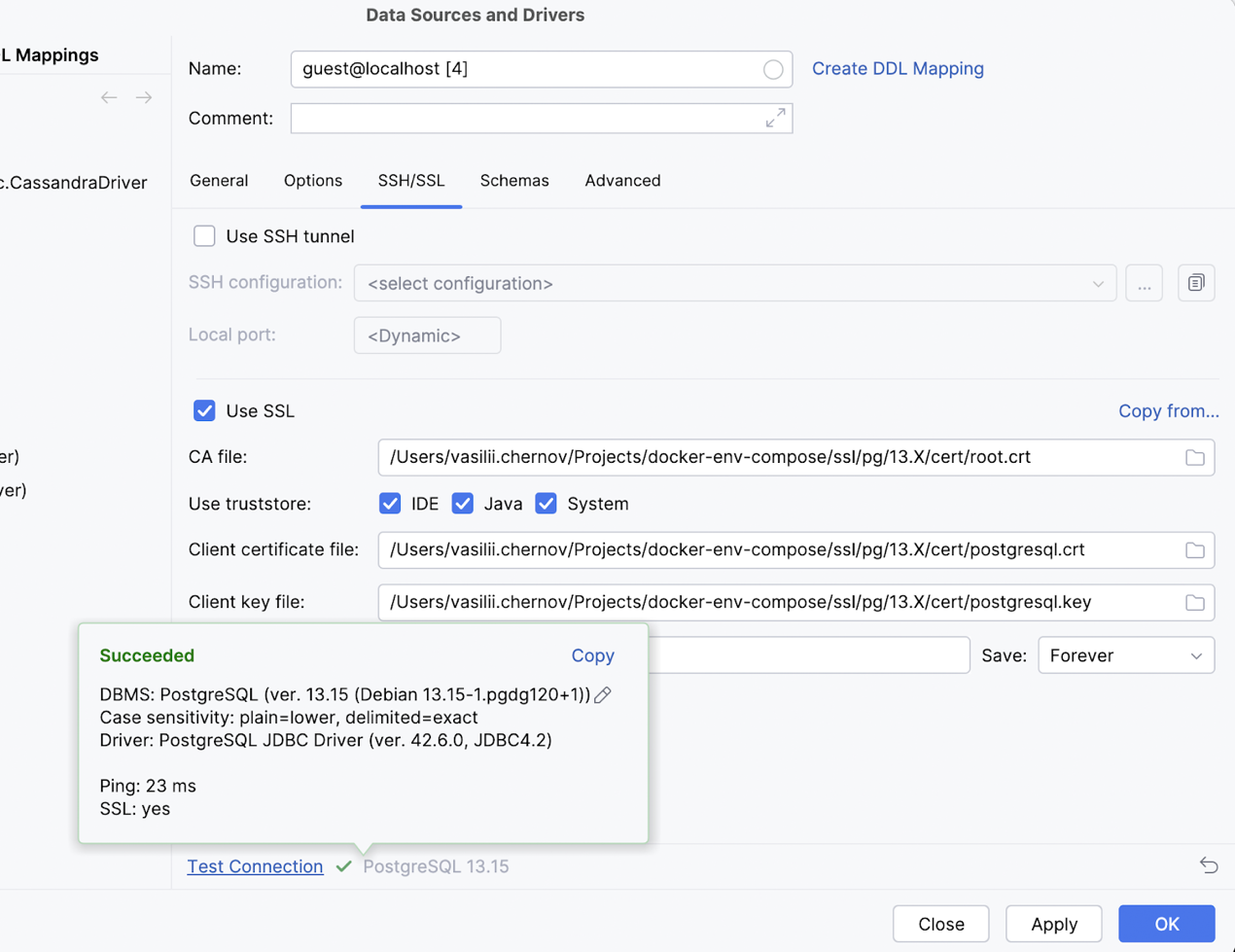Screen dimensions: 1235x952
Task: Click the pencil edit icon next to DBMS version
Action: (603, 694)
